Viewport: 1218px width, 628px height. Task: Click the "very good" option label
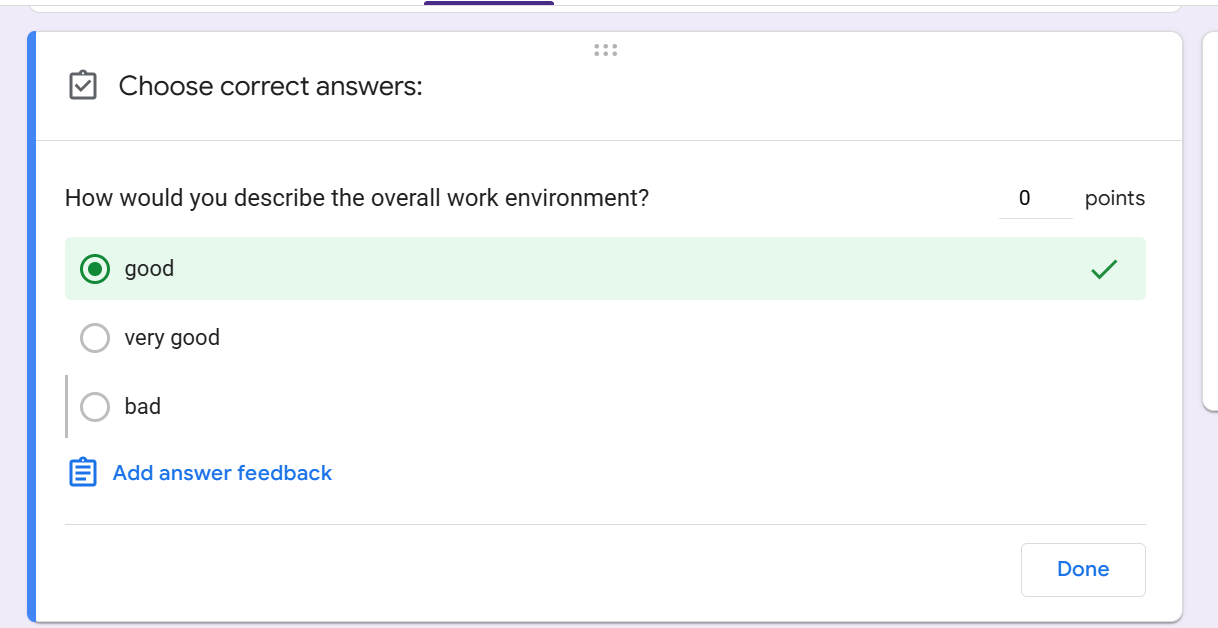click(172, 338)
